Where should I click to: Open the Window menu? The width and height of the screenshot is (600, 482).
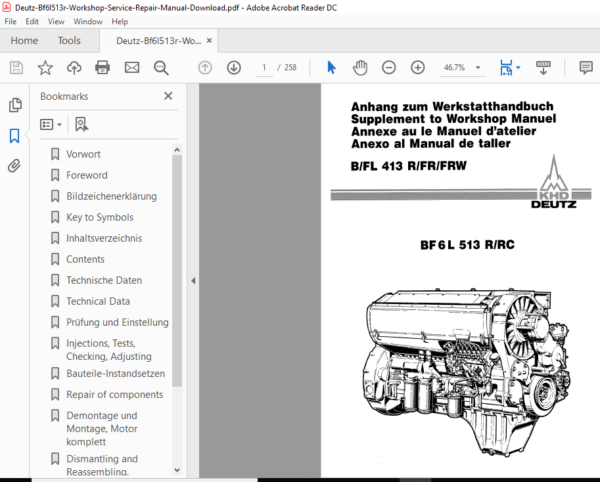tap(88, 22)
